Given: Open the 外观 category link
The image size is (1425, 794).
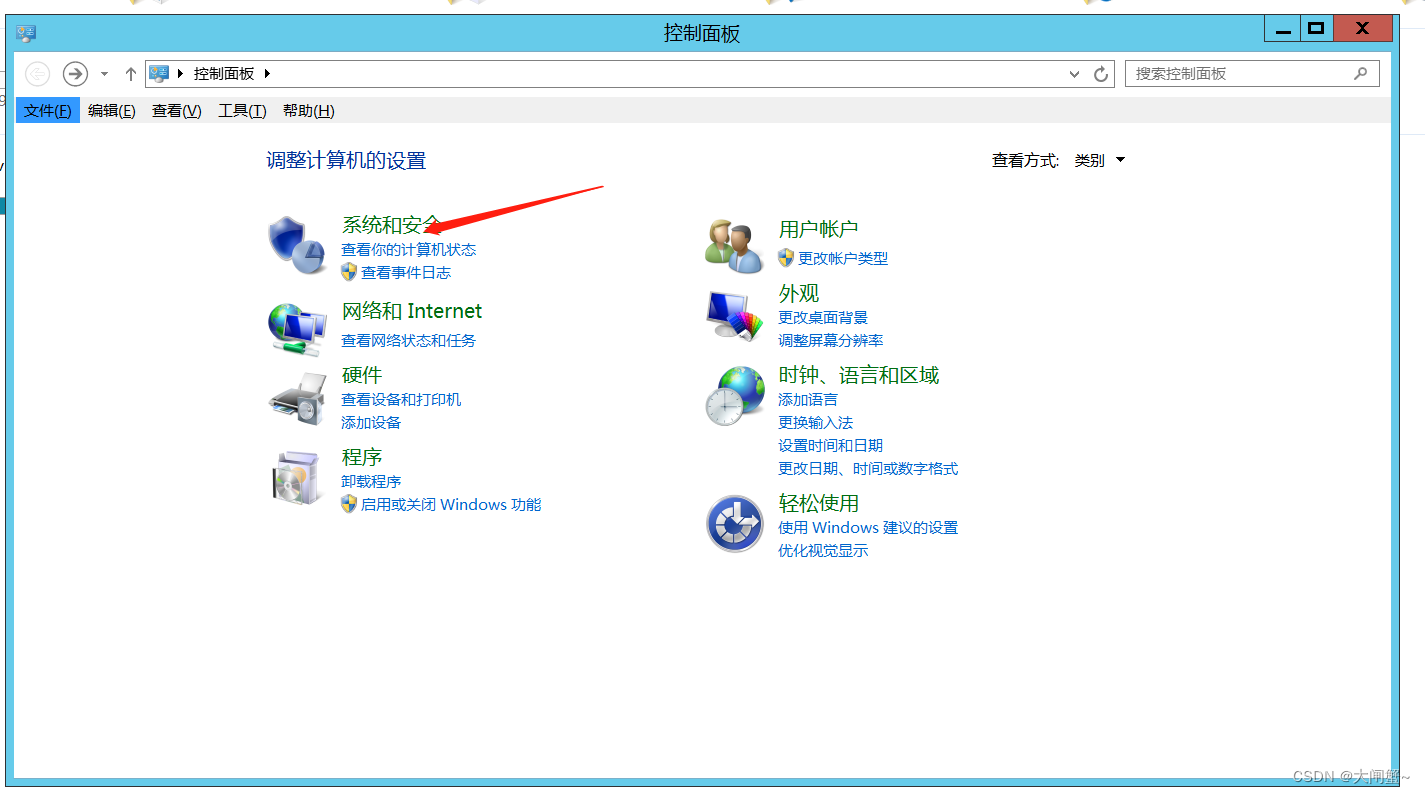Looking at the screenshot, I should 799,293.
